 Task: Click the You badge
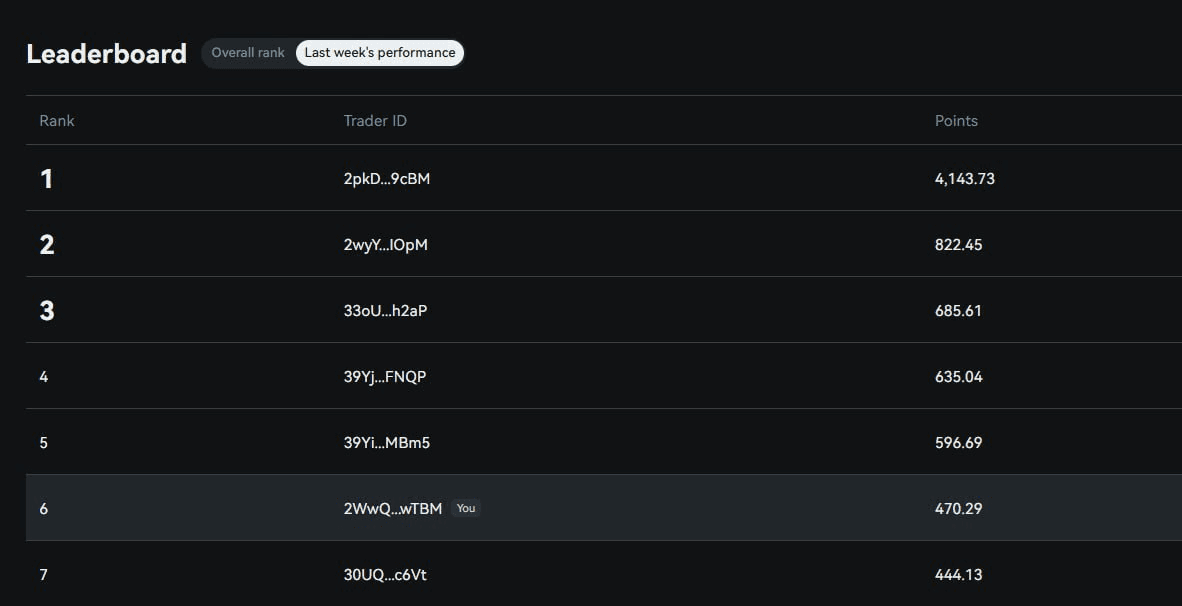466,508
